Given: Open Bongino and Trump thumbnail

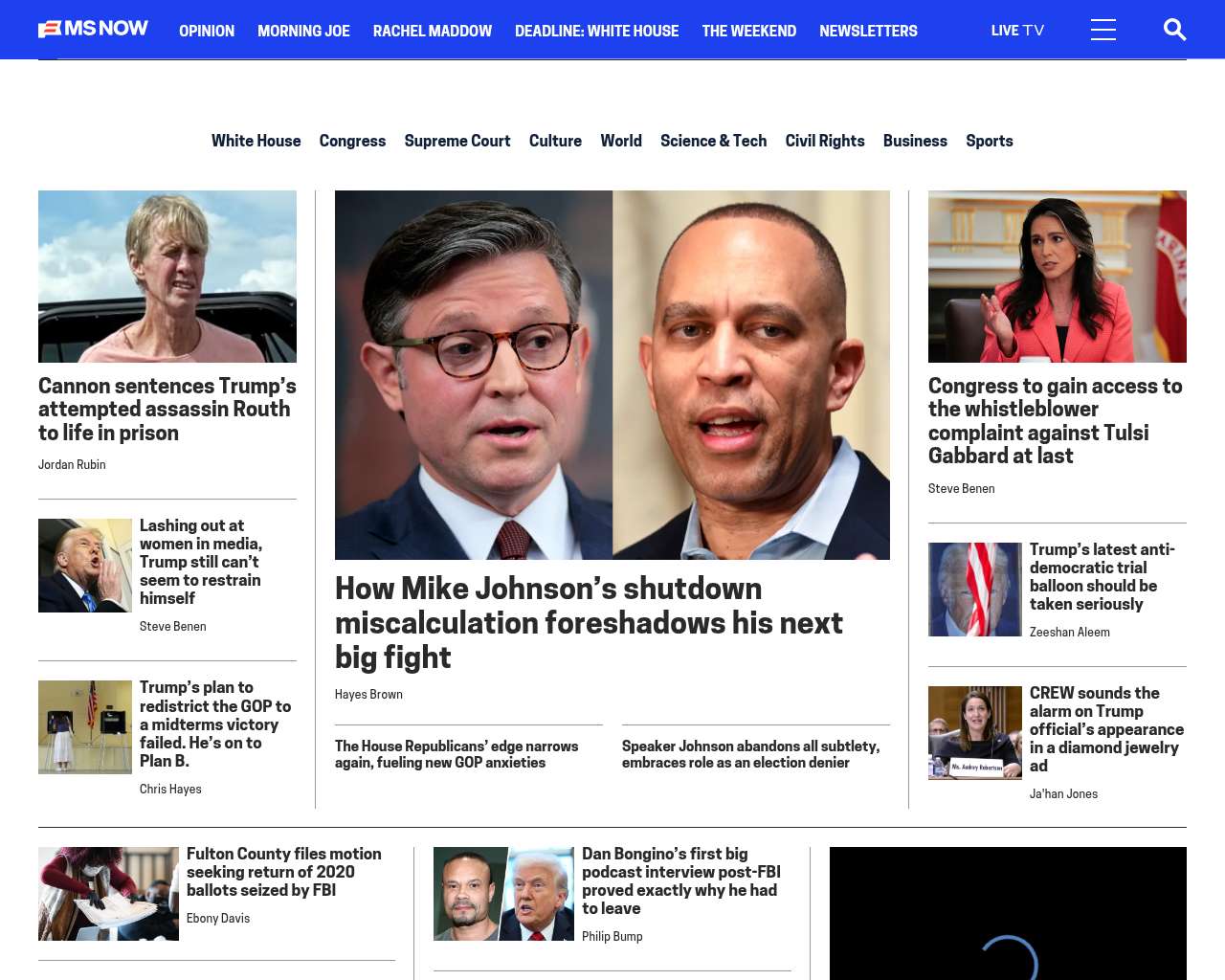Looking at the screenshot, I should click(x=503, y=894).
